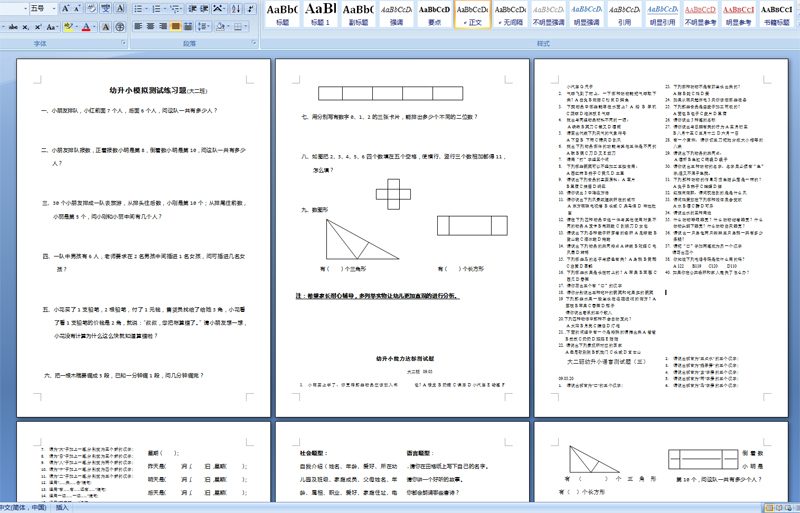This screenshot has height=513, width=800.
Task: Click the paragraph Shading paint bucket icon
Action: tap(221, 26)
